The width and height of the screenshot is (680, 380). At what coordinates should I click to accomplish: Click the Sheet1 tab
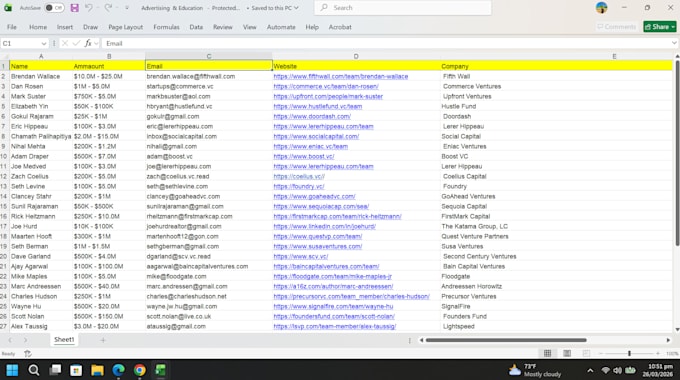(x=64, y=340)
